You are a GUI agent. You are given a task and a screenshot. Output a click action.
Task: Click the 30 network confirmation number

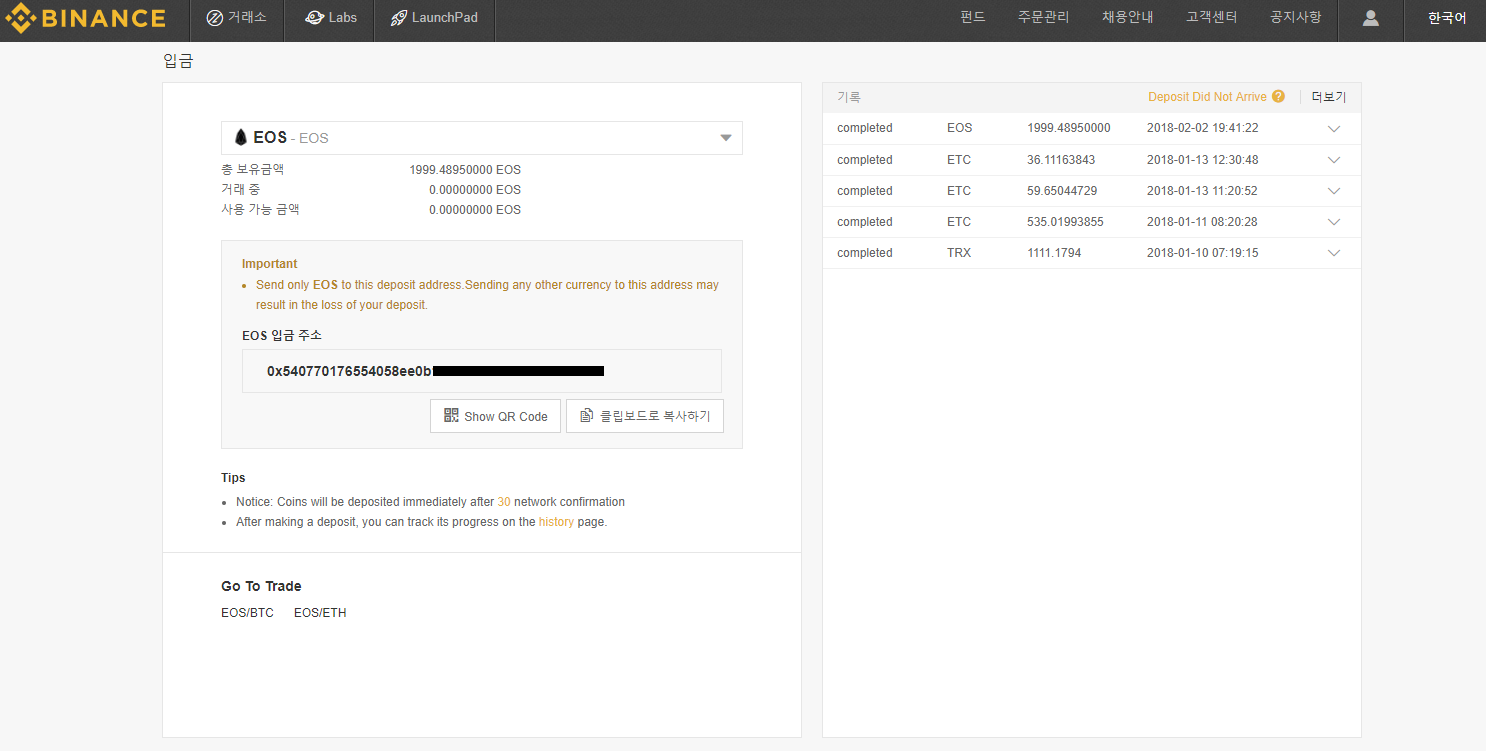point(504,502)
